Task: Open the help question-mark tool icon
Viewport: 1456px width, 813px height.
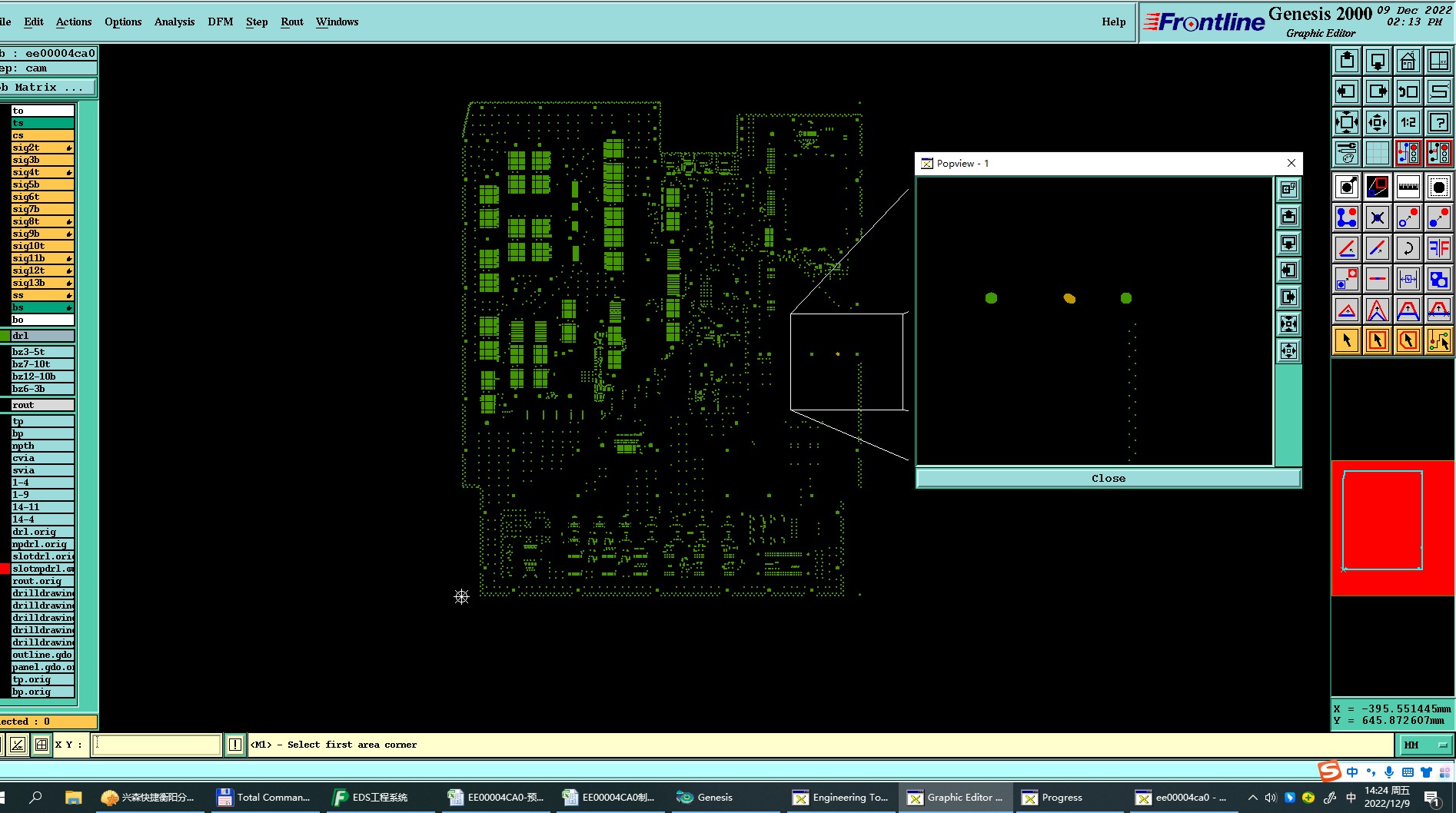Action: pyautogui.click(x=1438, y=122)
